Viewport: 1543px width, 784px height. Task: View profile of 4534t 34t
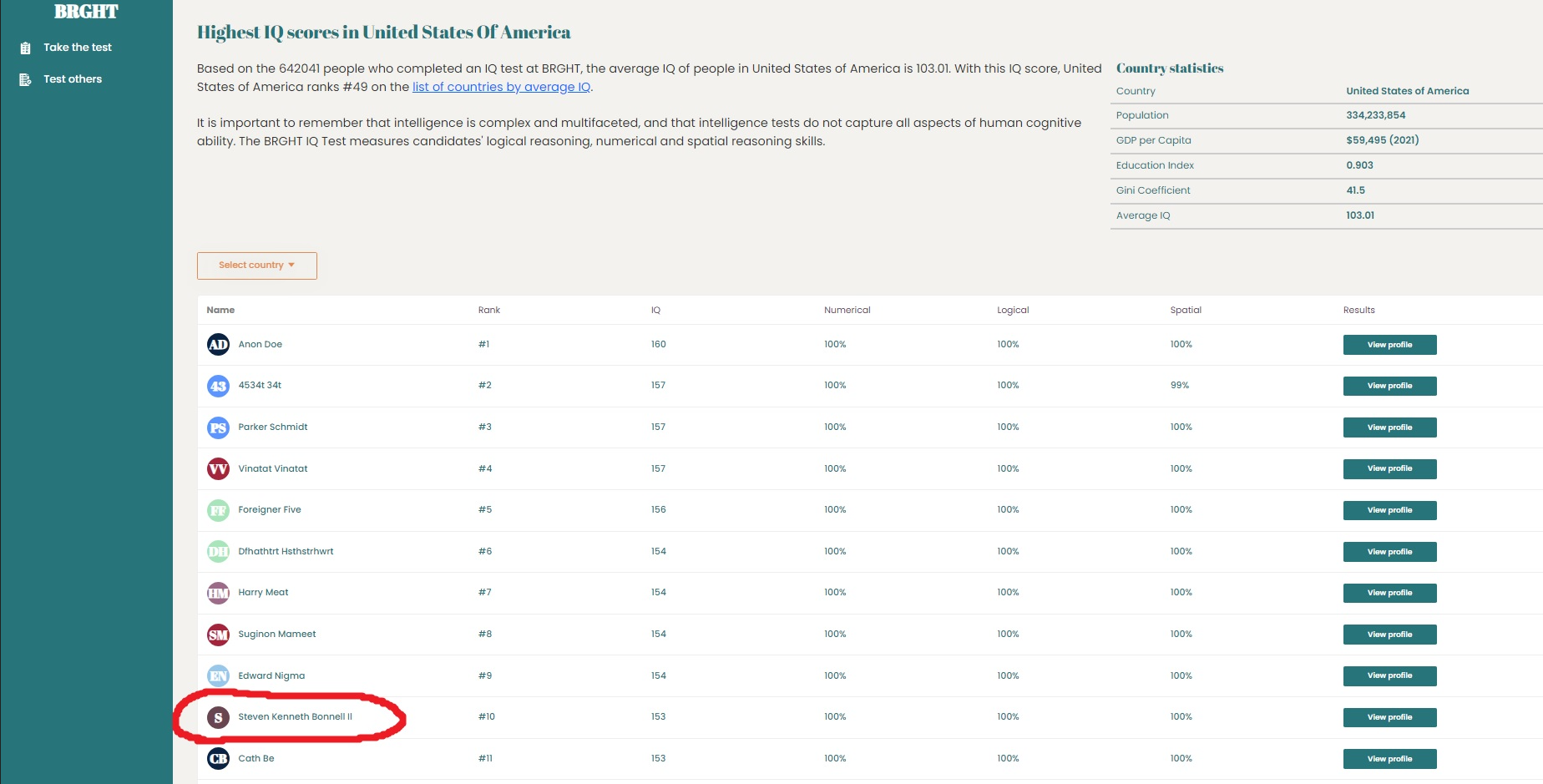1389,386
